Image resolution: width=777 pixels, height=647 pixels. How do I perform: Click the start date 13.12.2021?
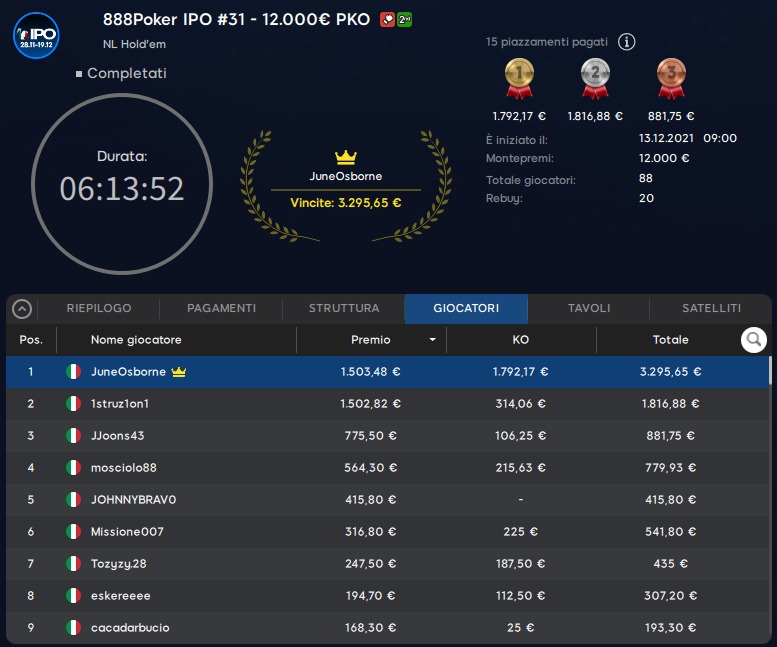tap(666, 138)
